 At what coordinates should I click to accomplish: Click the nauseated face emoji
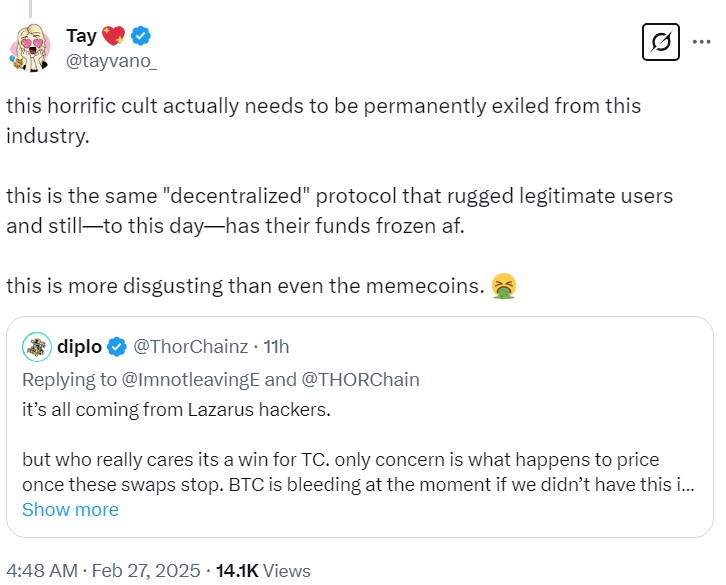[x=503, y=287]
